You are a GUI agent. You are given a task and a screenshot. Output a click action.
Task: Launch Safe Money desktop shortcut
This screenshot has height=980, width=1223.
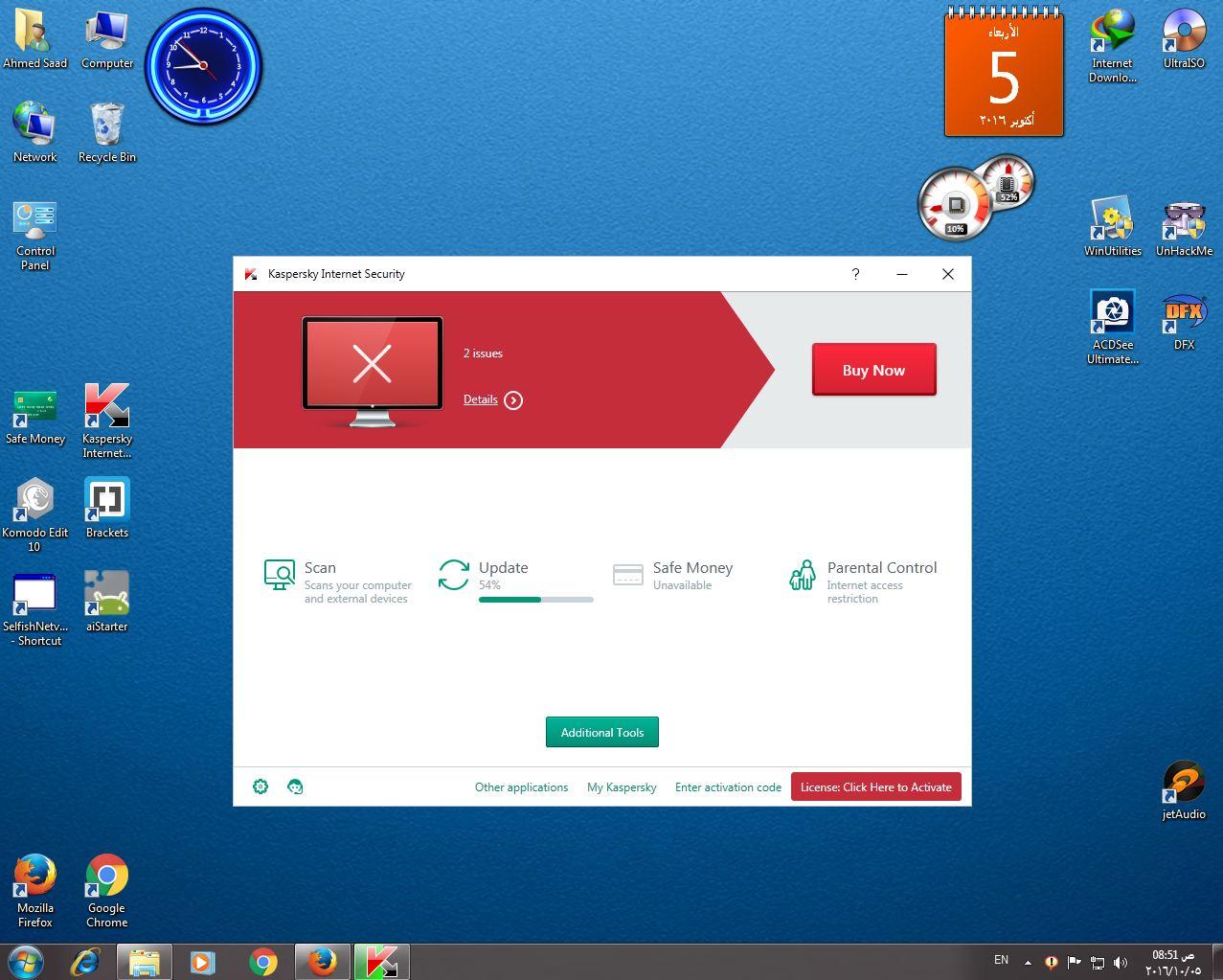(35, 416)
